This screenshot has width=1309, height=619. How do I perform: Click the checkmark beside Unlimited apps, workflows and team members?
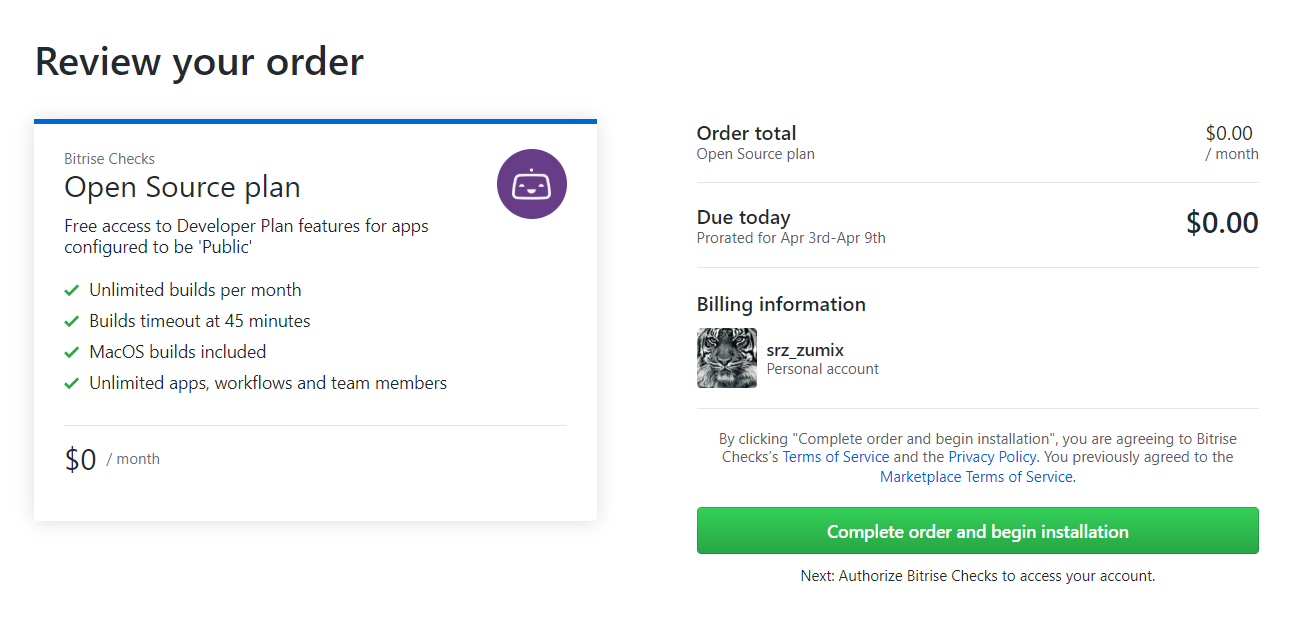click(71, 383)
